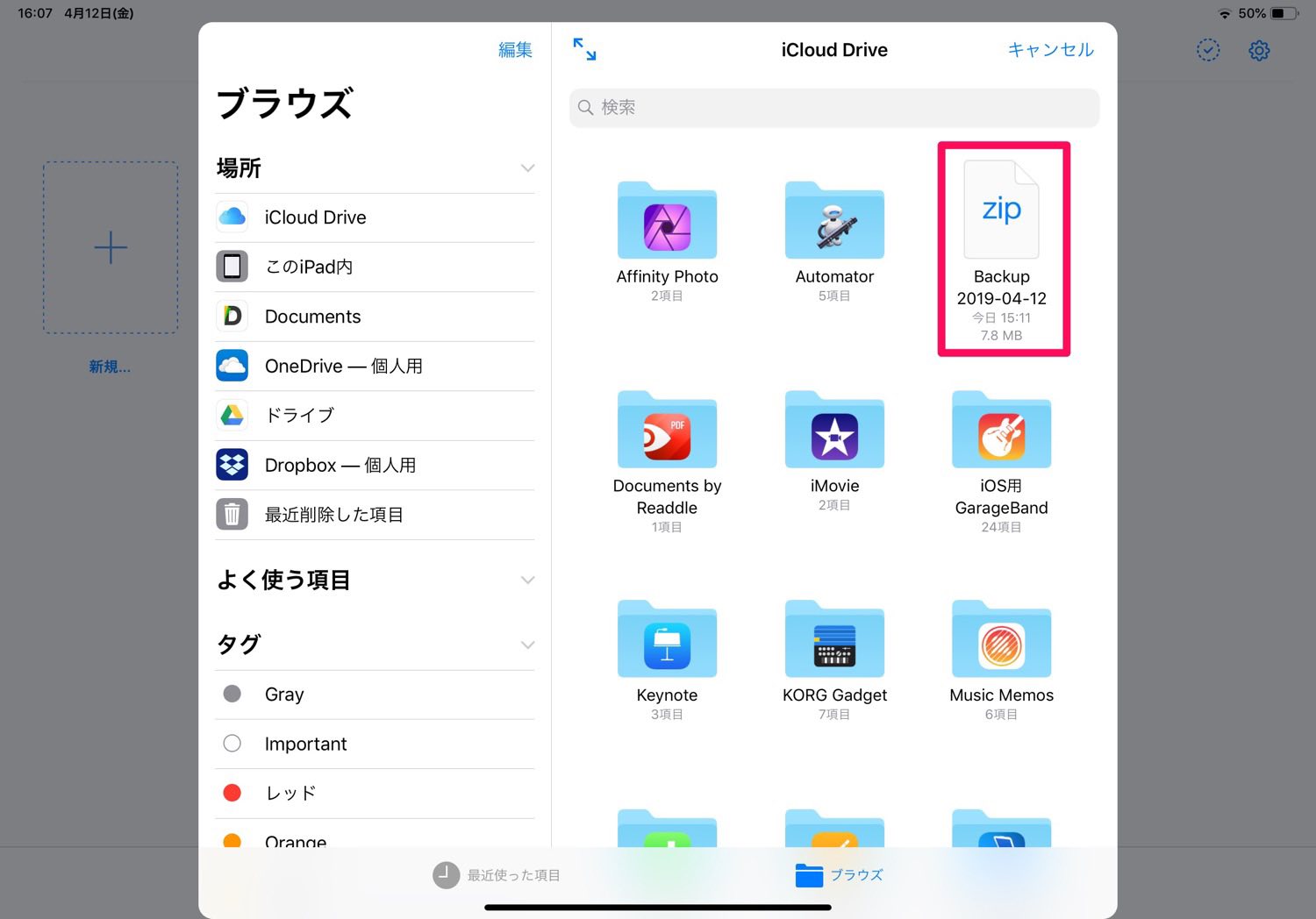Click the 検索 search field
1316x919 pixels.
pyautogui.click(x=834, y=108)
